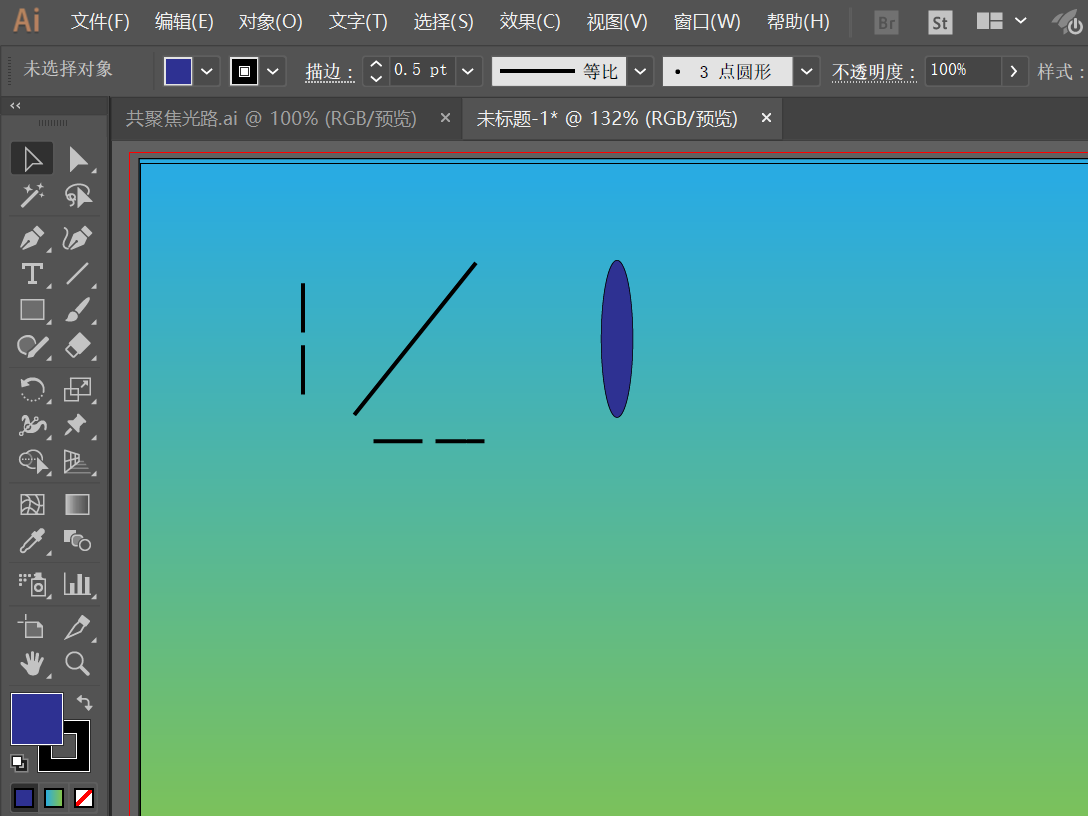Select the Eyedropper tool
Image resolution: width=1088 pixels, height=816 pixels.
pyautogui.click(x=32, y=541)
